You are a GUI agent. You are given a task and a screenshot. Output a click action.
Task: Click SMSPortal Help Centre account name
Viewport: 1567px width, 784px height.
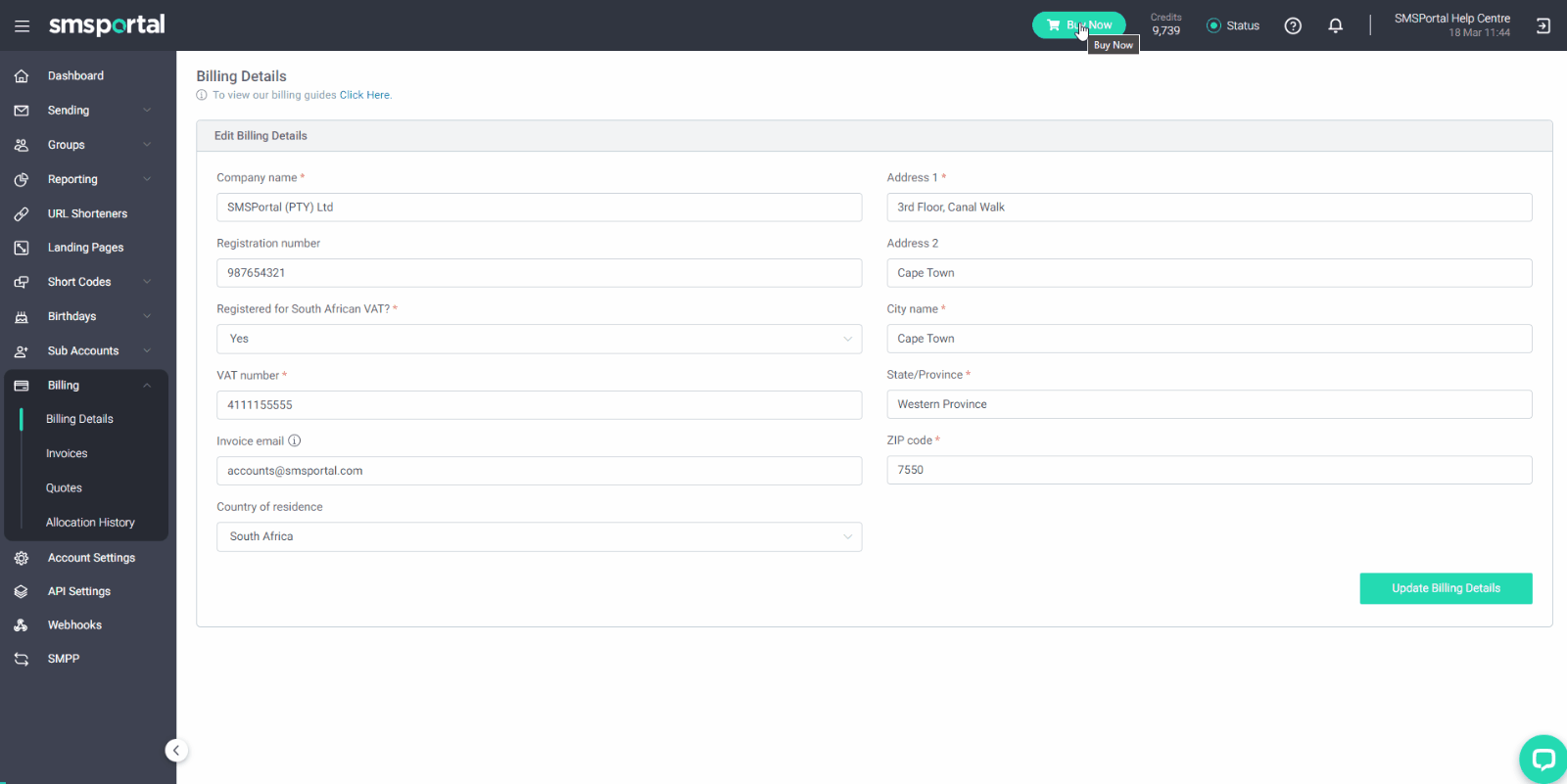point(1452,19)
